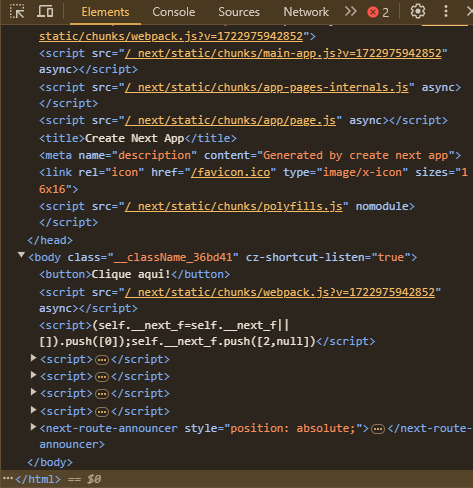Viewport: 473px width, 488px height.
Task: Switch to the Sources tab
Action: click(239, 12)
